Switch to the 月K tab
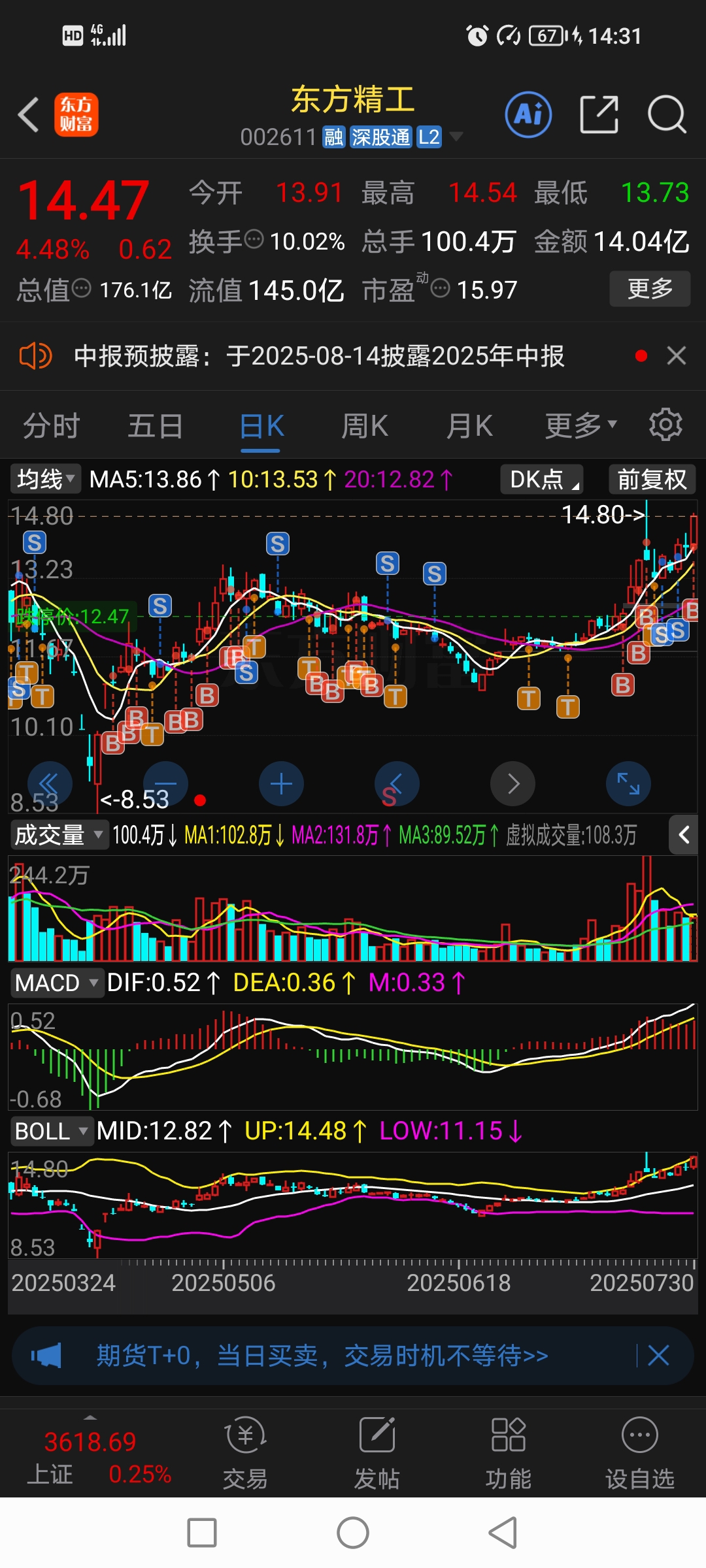The width and height of the screenshot is (706, 1568). [x=469, y=425]
